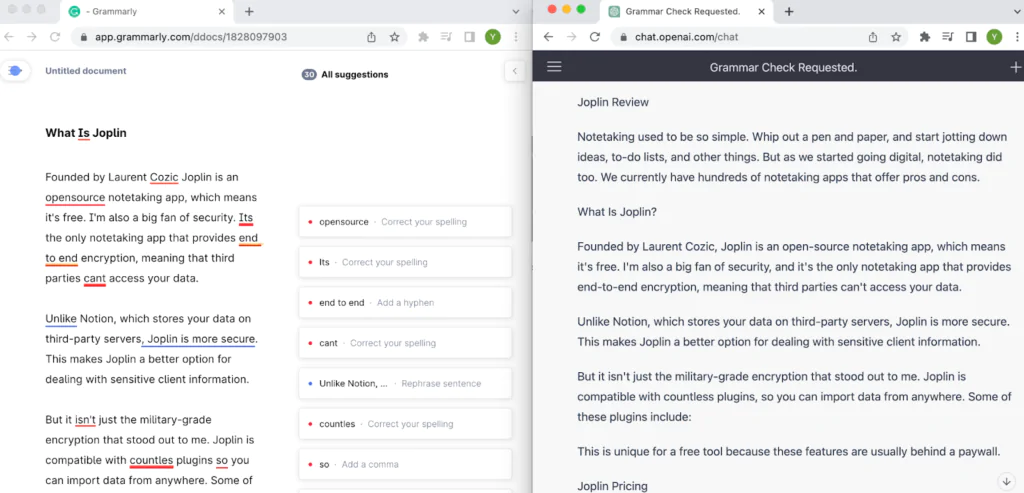Click underlined word 'countles' in the document
This screenshot has width=1024, height=493.
coord(151,460)
